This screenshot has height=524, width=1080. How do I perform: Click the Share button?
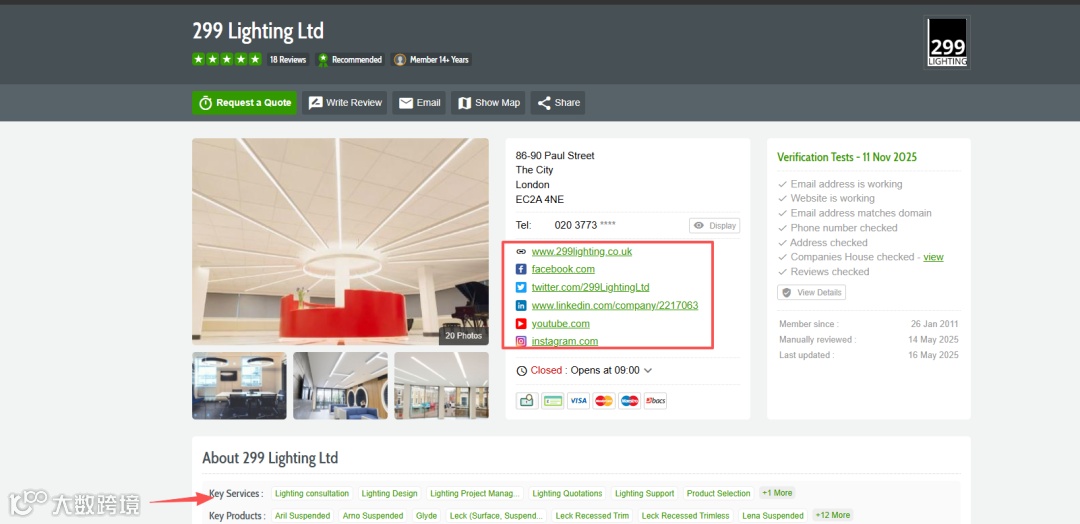pos(558,103)
